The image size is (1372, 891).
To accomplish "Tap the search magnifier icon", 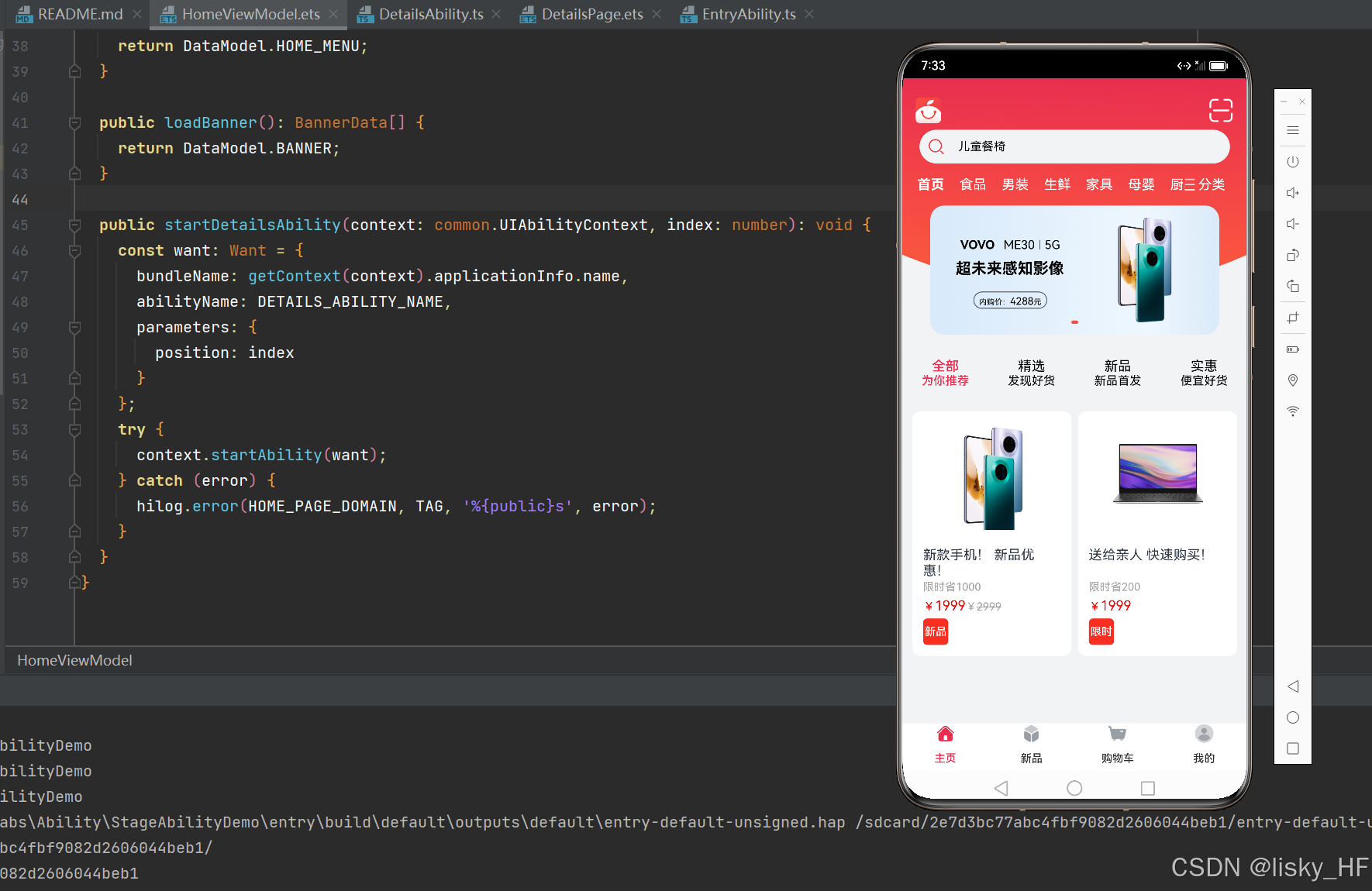I will click(x=936, y=146).
